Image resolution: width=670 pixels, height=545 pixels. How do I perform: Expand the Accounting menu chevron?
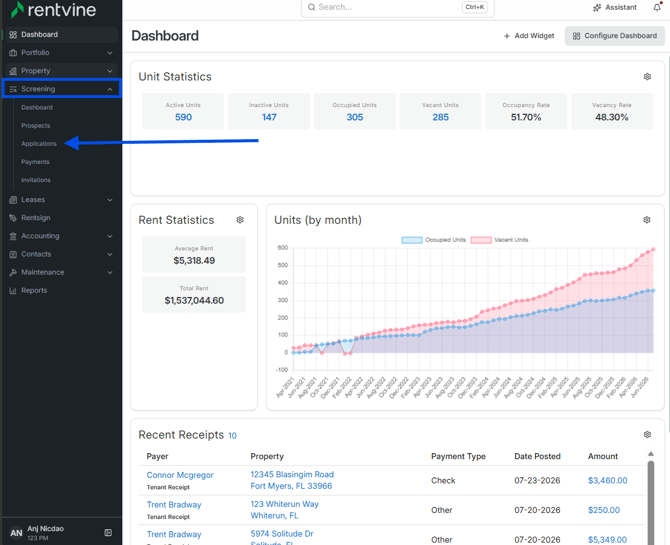click(x=110, y=236)
